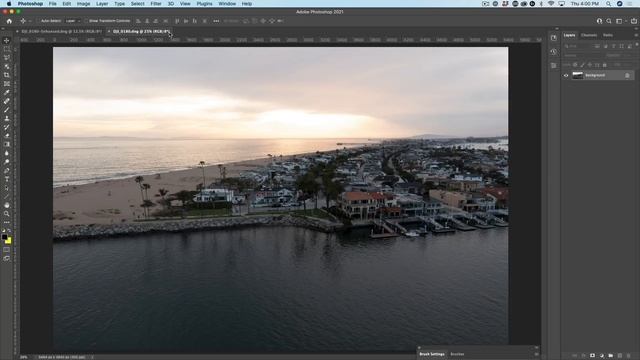Select the Blur tool
The width and height of the screenshot is (640, 360).
(x=7, y=153)
